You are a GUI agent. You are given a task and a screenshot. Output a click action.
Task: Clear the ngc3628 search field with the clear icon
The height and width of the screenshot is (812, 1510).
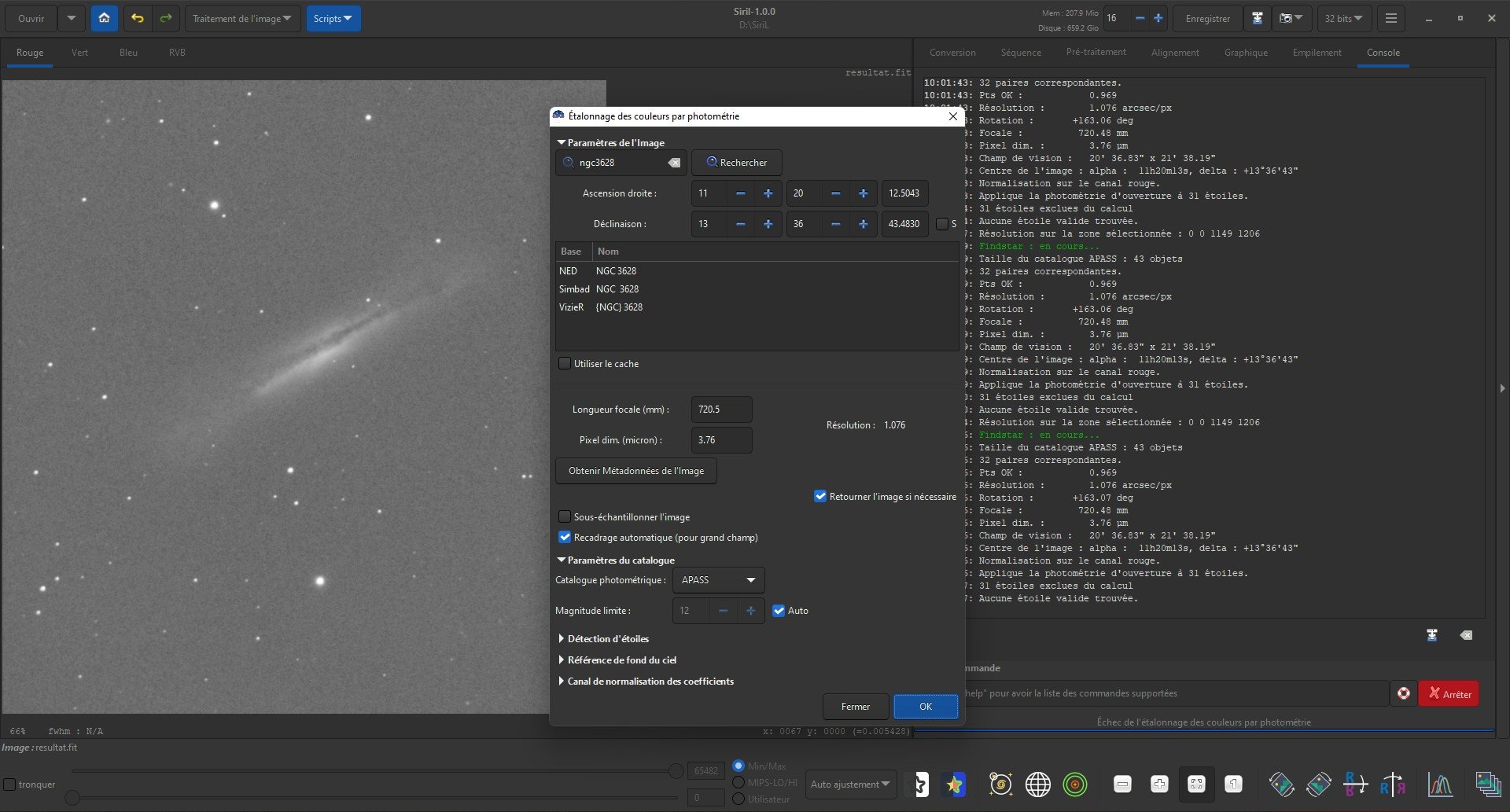pos(674,163)
